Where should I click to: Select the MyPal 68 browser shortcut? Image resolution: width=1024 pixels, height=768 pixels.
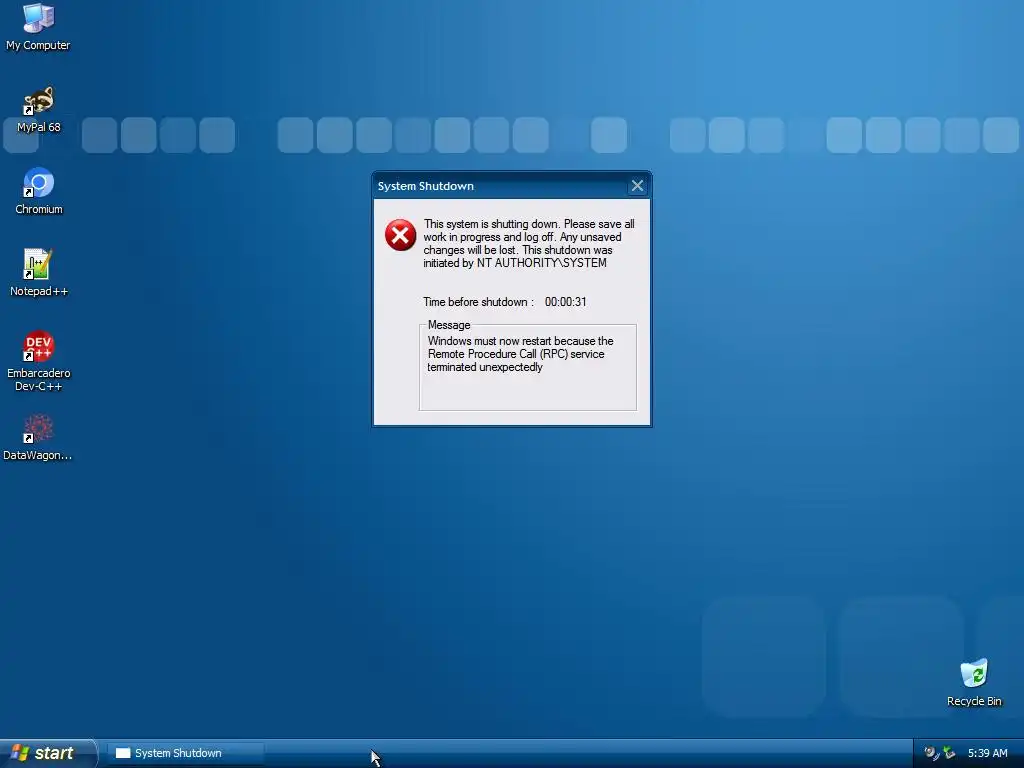[x=39, y=109]
